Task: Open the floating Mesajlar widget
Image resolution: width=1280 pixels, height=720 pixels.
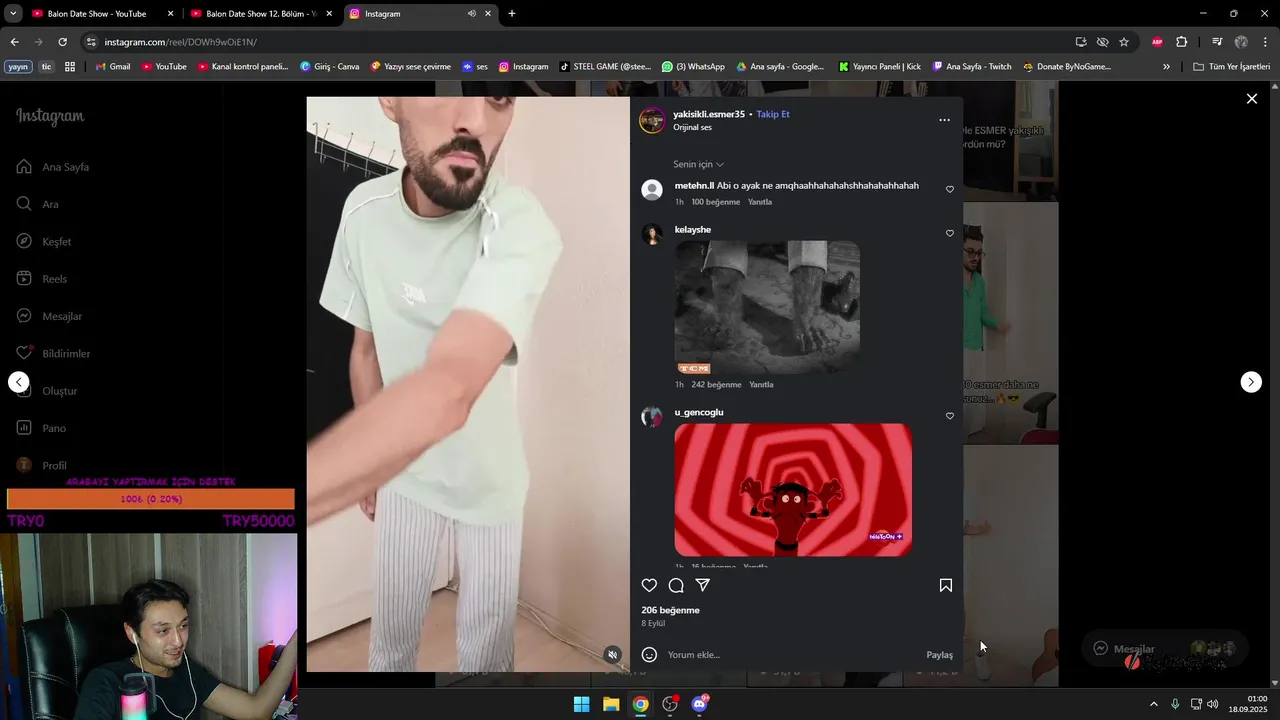Action: pos(1165,649)
